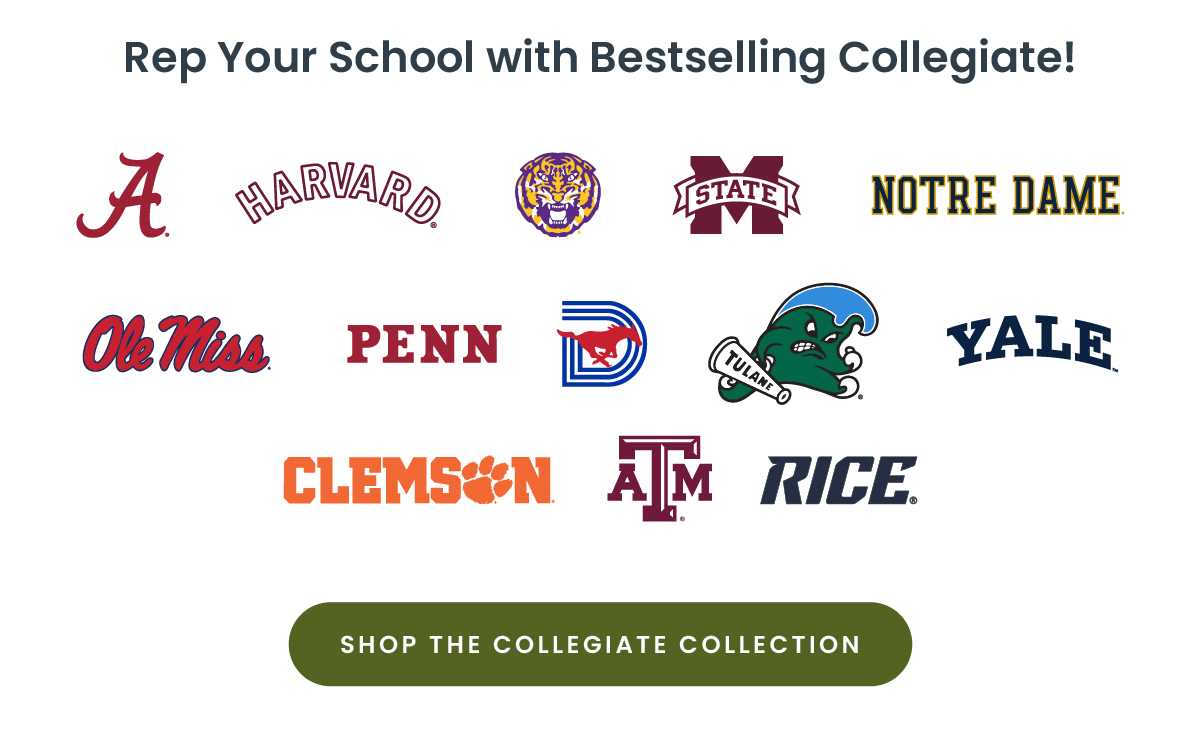Open the Mississippi State M logo
Viewport: 1201px width, 746px height.
737,195
